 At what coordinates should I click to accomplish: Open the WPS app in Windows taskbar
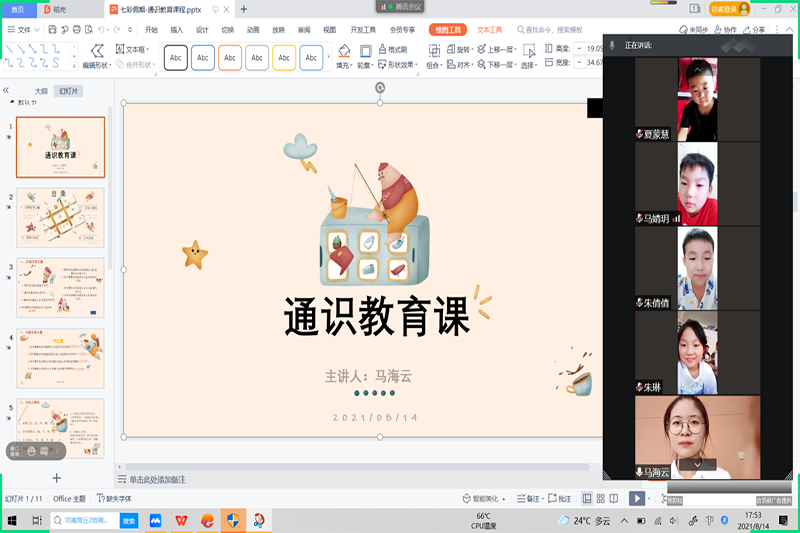pyautogui.click(x=181, y=520)
